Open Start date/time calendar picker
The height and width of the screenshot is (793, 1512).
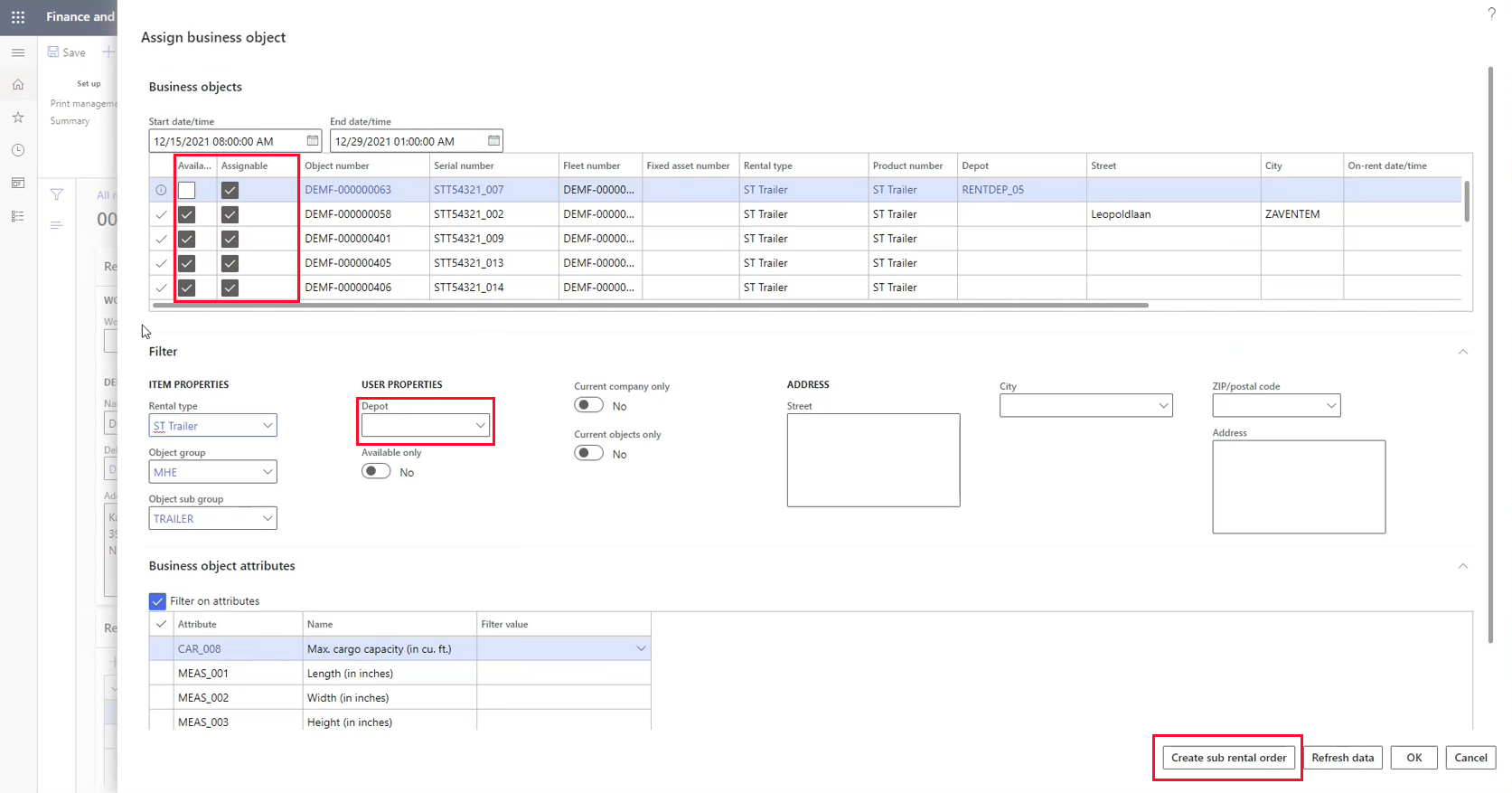point(312,141)
